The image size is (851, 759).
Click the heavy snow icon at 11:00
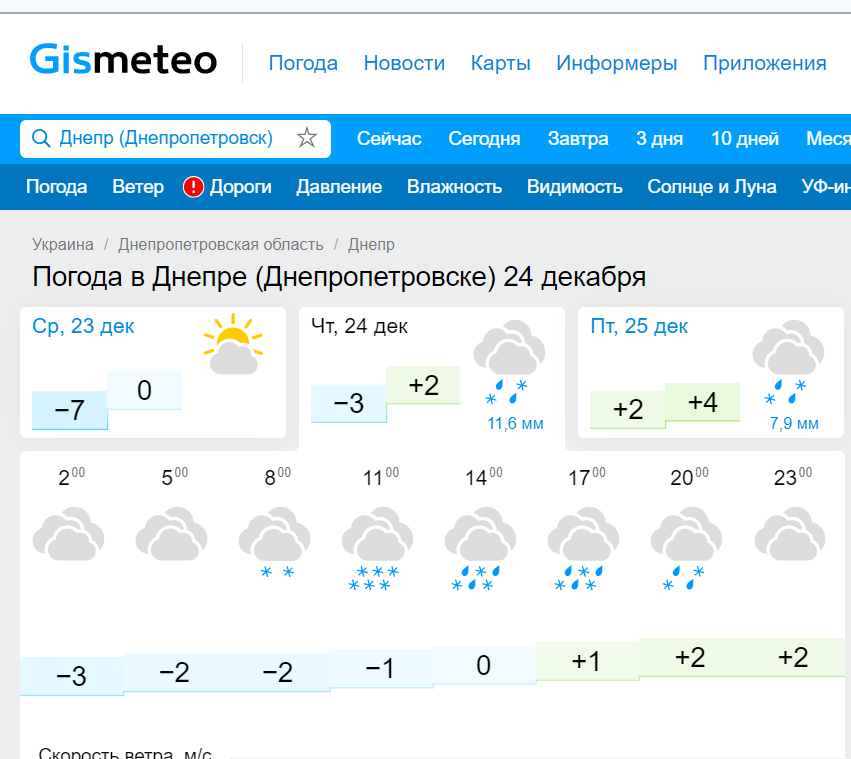377,549
